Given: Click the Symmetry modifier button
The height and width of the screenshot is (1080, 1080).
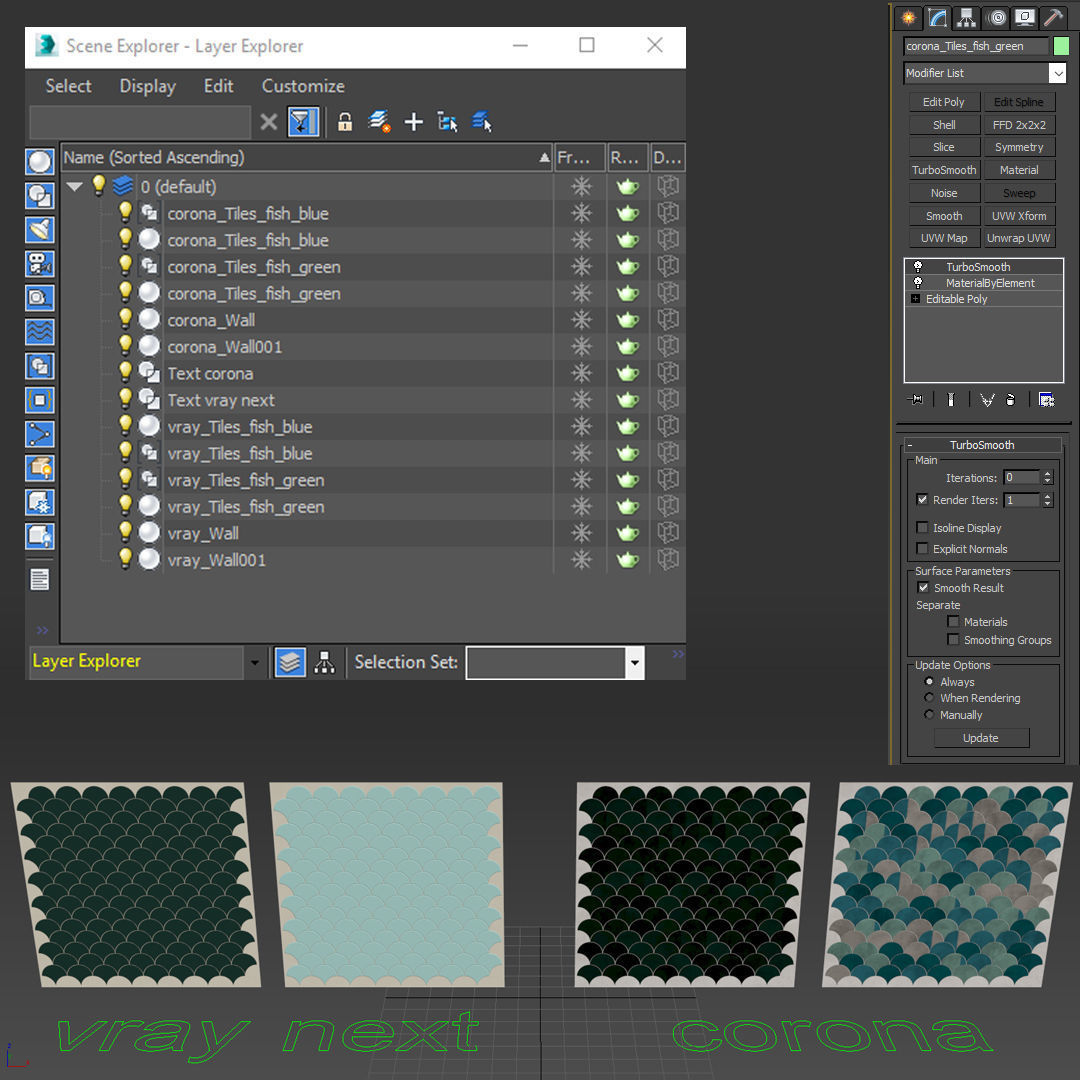Looking at the screenshot, I should tap(1019, 147).
